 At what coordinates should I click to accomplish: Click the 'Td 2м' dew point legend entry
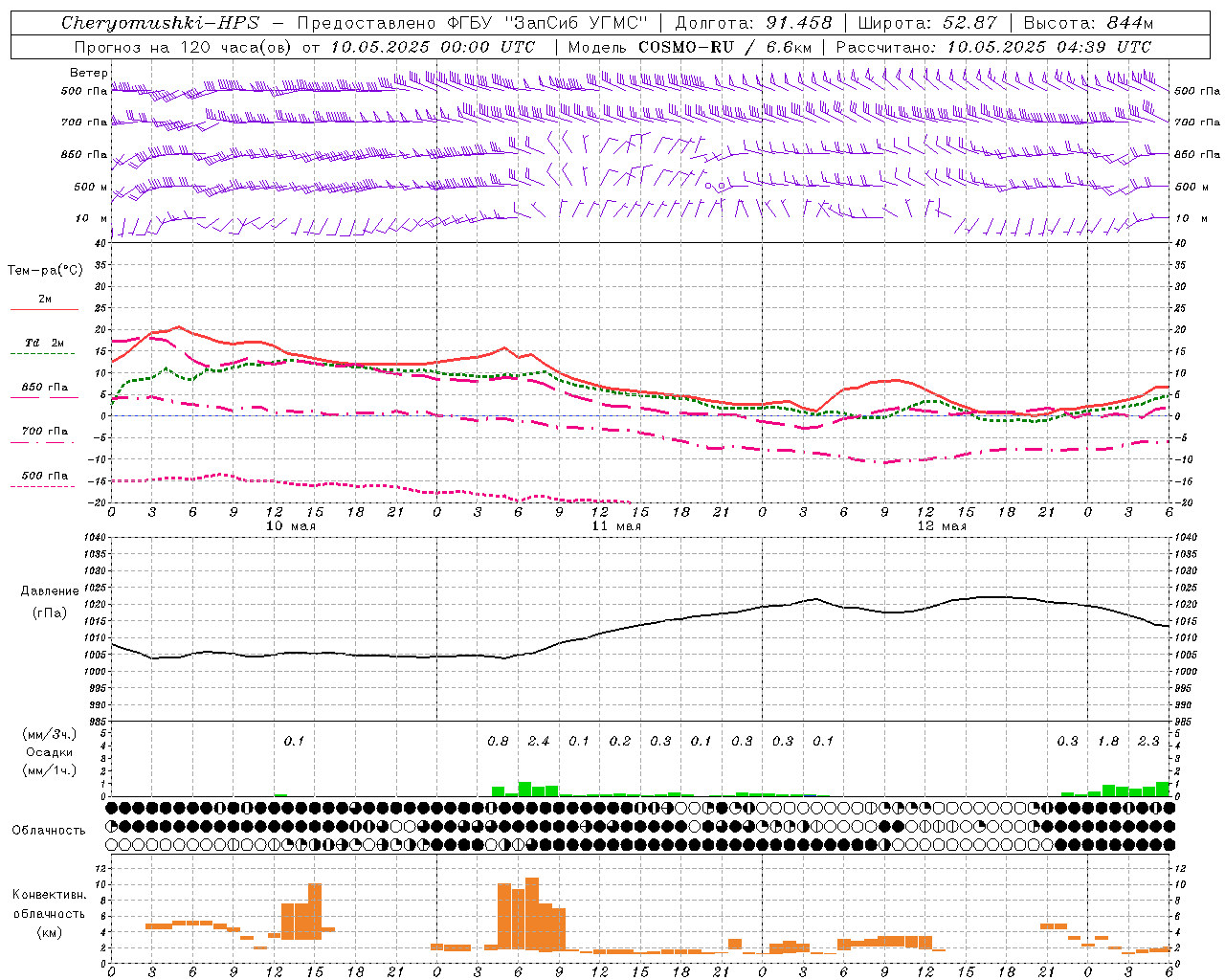pyautogui.click(x=44, y=343)
